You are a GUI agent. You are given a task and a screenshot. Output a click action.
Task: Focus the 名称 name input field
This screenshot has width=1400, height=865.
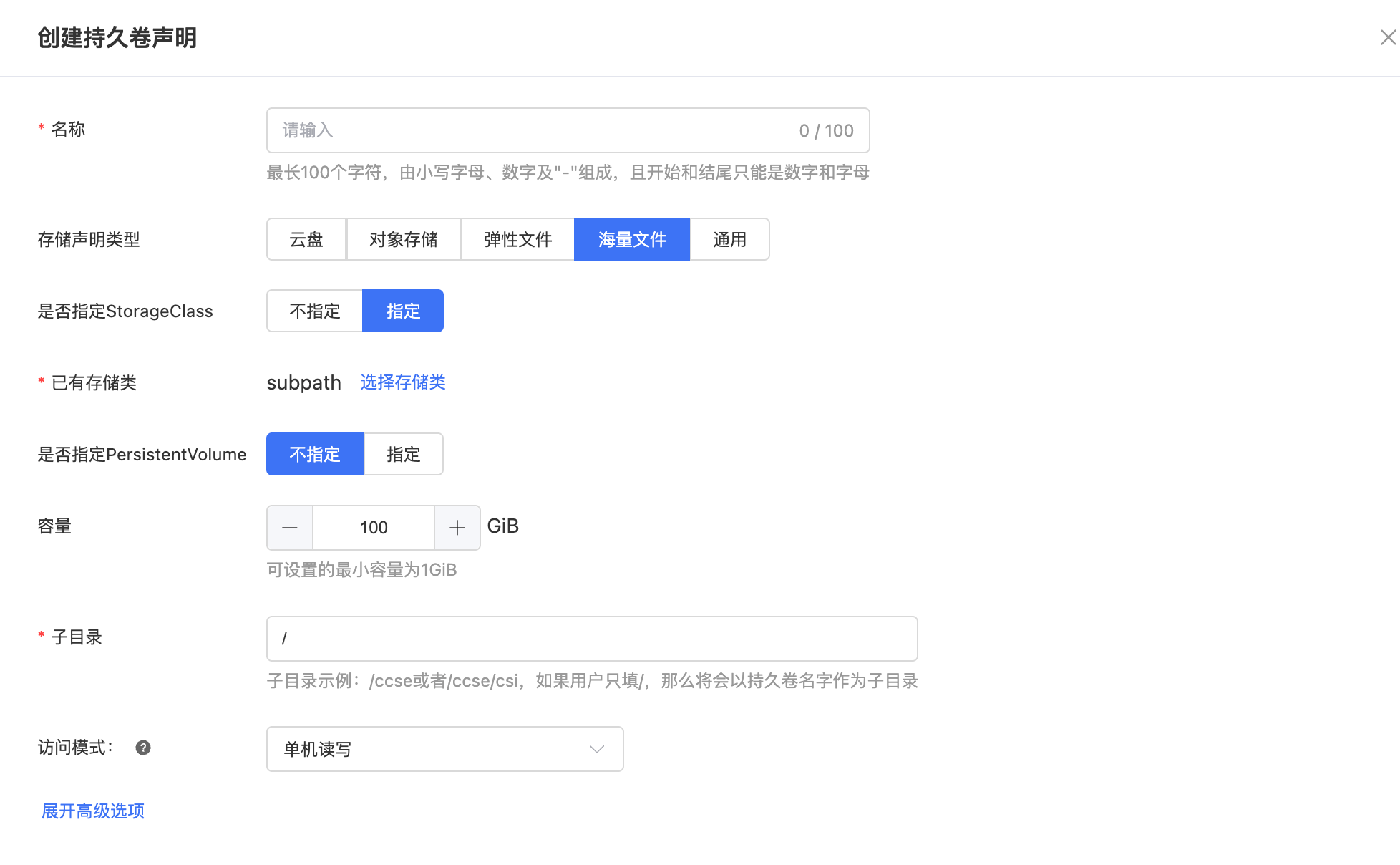[x=530, y=130]
